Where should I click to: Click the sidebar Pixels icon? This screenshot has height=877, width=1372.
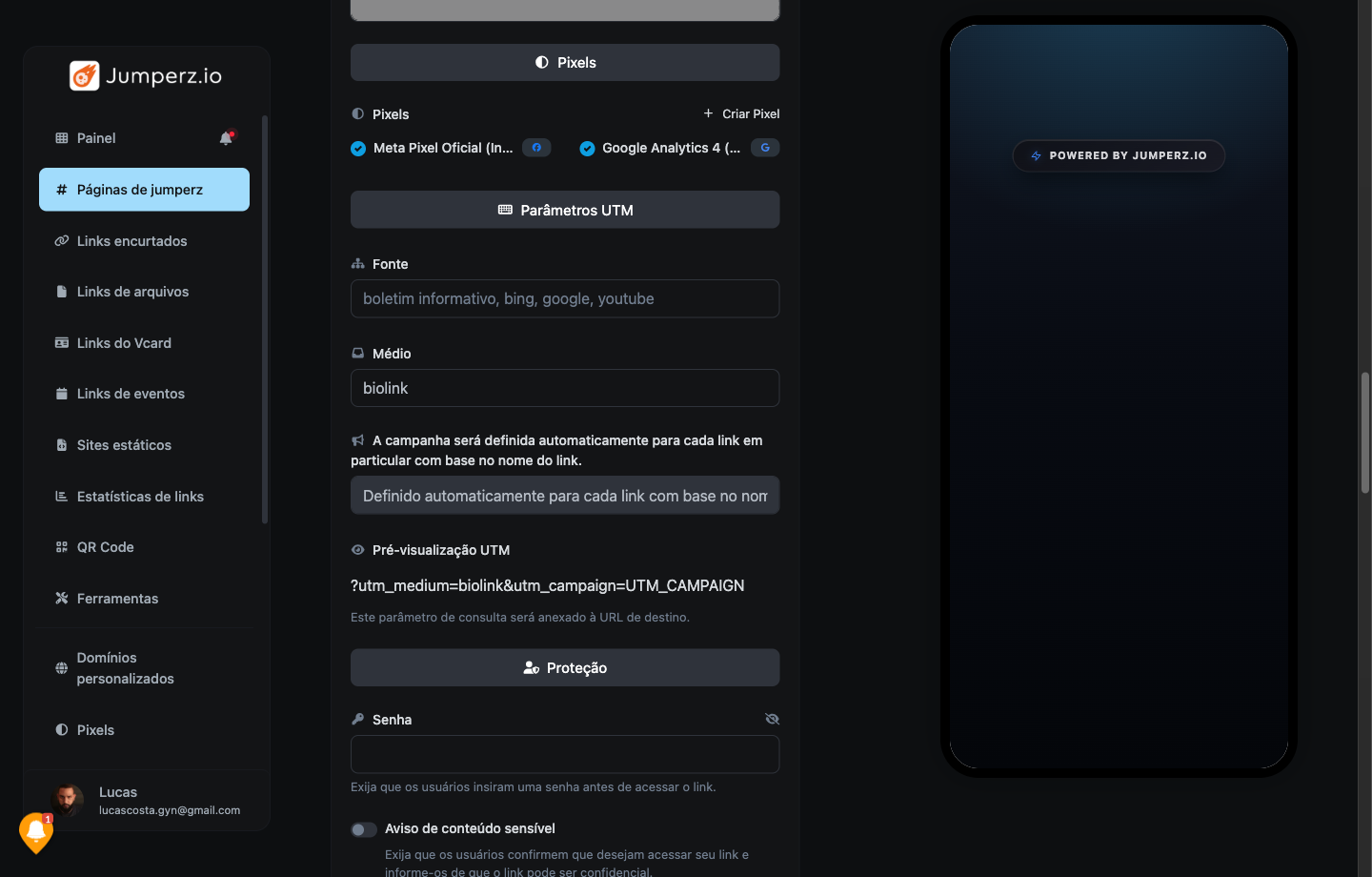click(62, 730)
